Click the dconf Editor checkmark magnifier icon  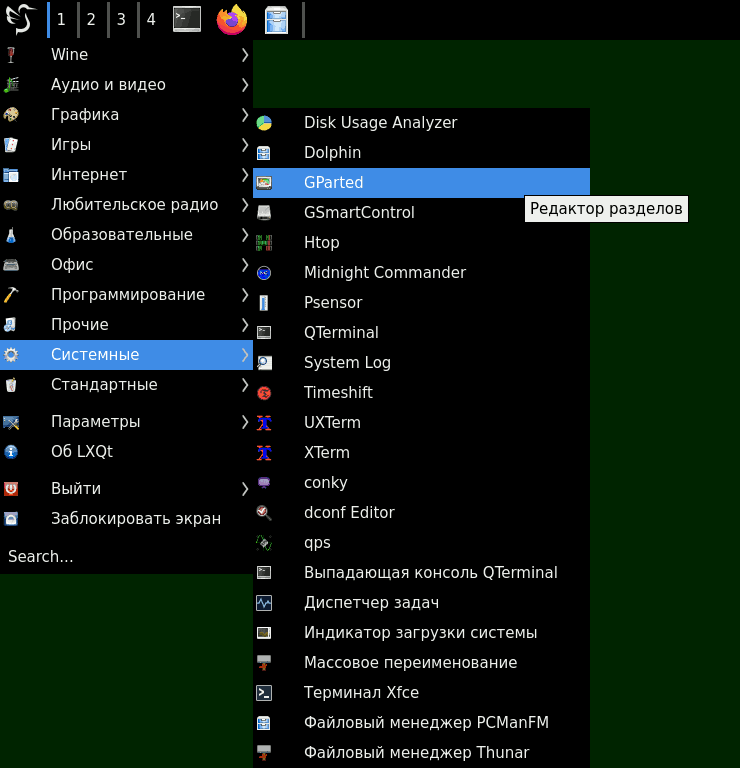[x=264, y=513]
